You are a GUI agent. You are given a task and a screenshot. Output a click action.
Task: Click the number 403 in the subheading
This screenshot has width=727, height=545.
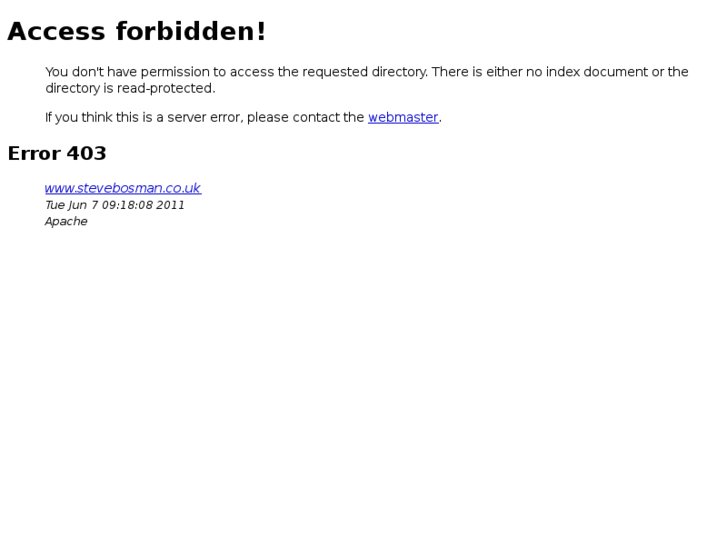[x=87, y=154]
